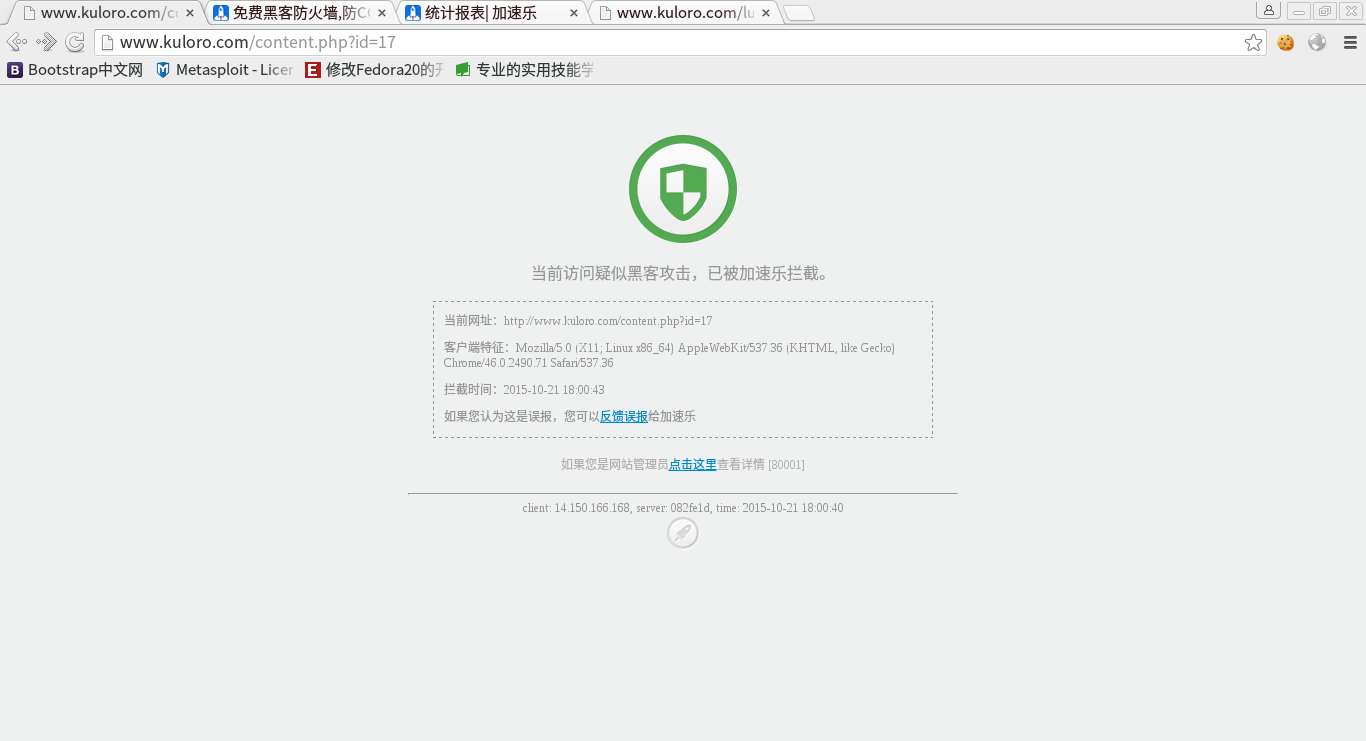Open the globe extension icon in toolbar

(x=1317, y=42)
